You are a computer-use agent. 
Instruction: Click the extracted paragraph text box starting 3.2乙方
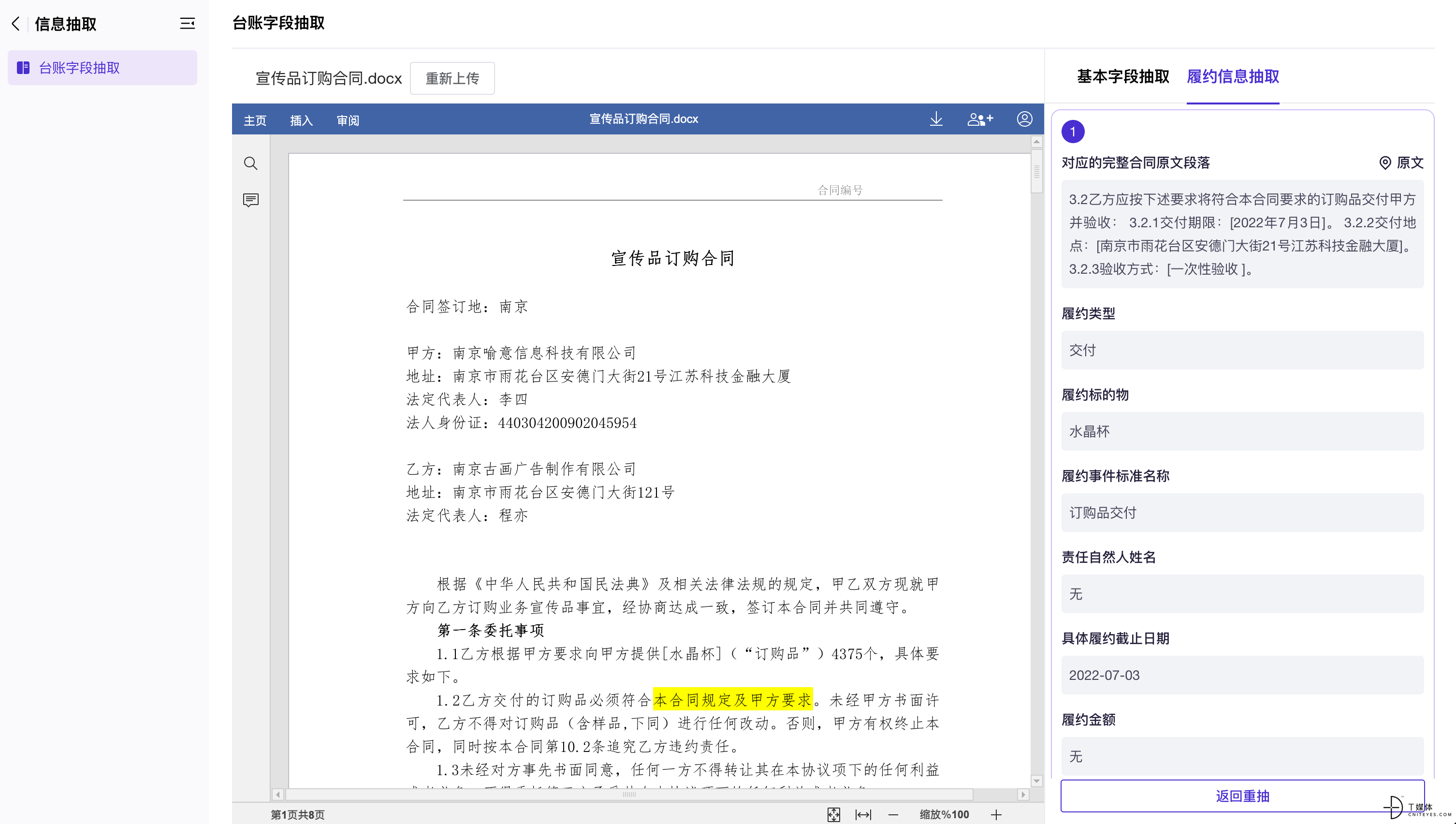tap(1242, 235)
